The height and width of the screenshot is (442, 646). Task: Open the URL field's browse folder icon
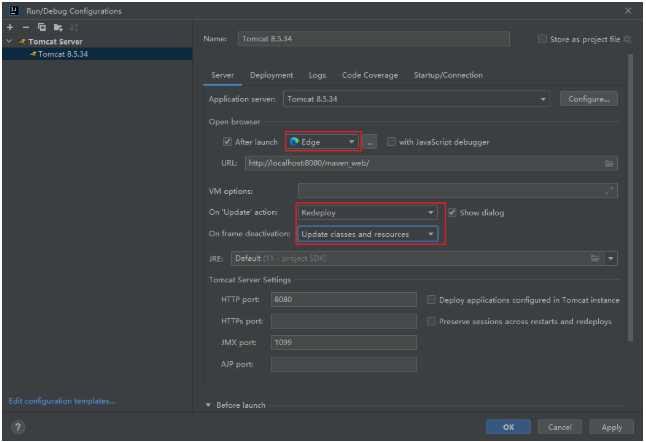pyautogui.click(x=608, y=163)
